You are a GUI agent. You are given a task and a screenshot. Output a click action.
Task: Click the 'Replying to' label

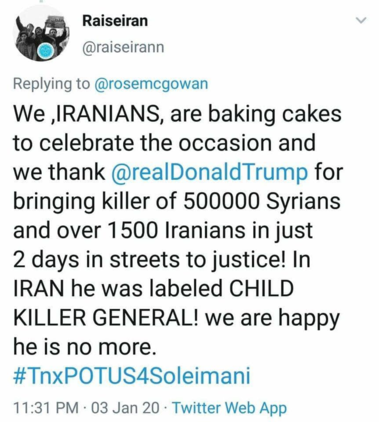click(52, 83)
